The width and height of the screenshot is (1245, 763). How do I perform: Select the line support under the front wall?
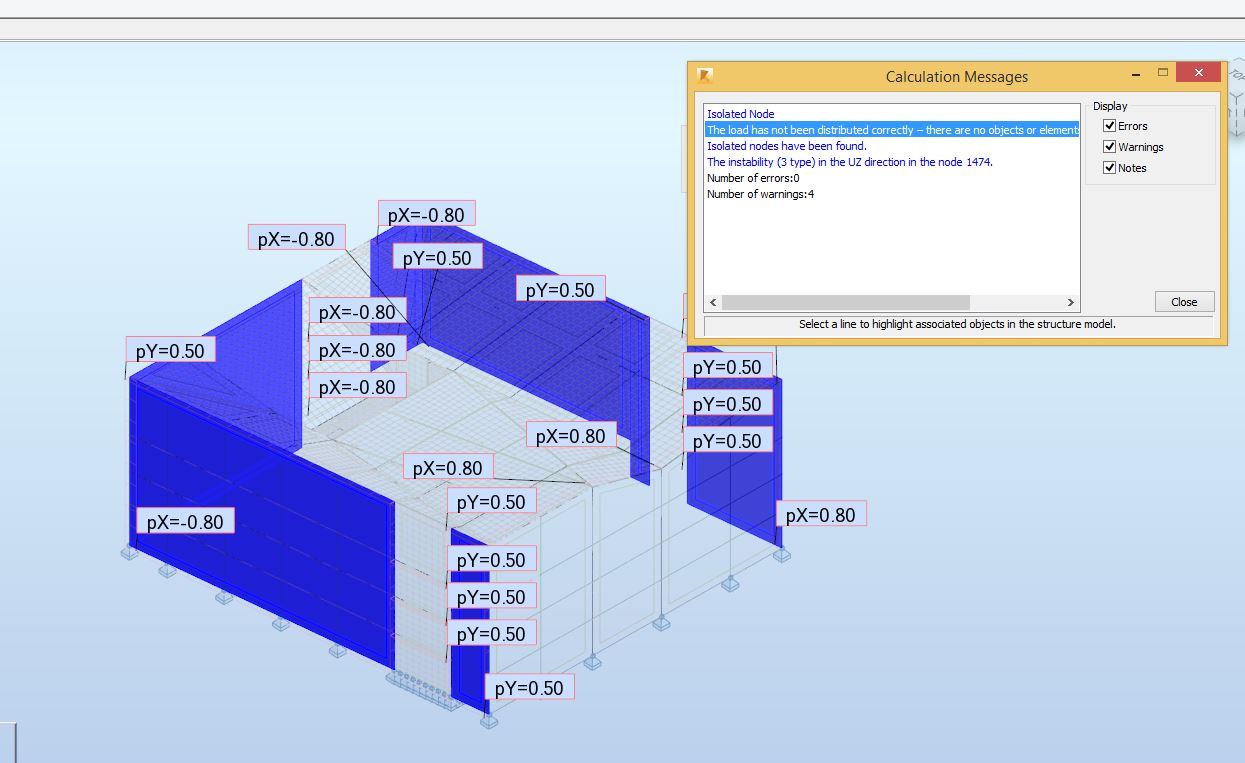(422, 690)
